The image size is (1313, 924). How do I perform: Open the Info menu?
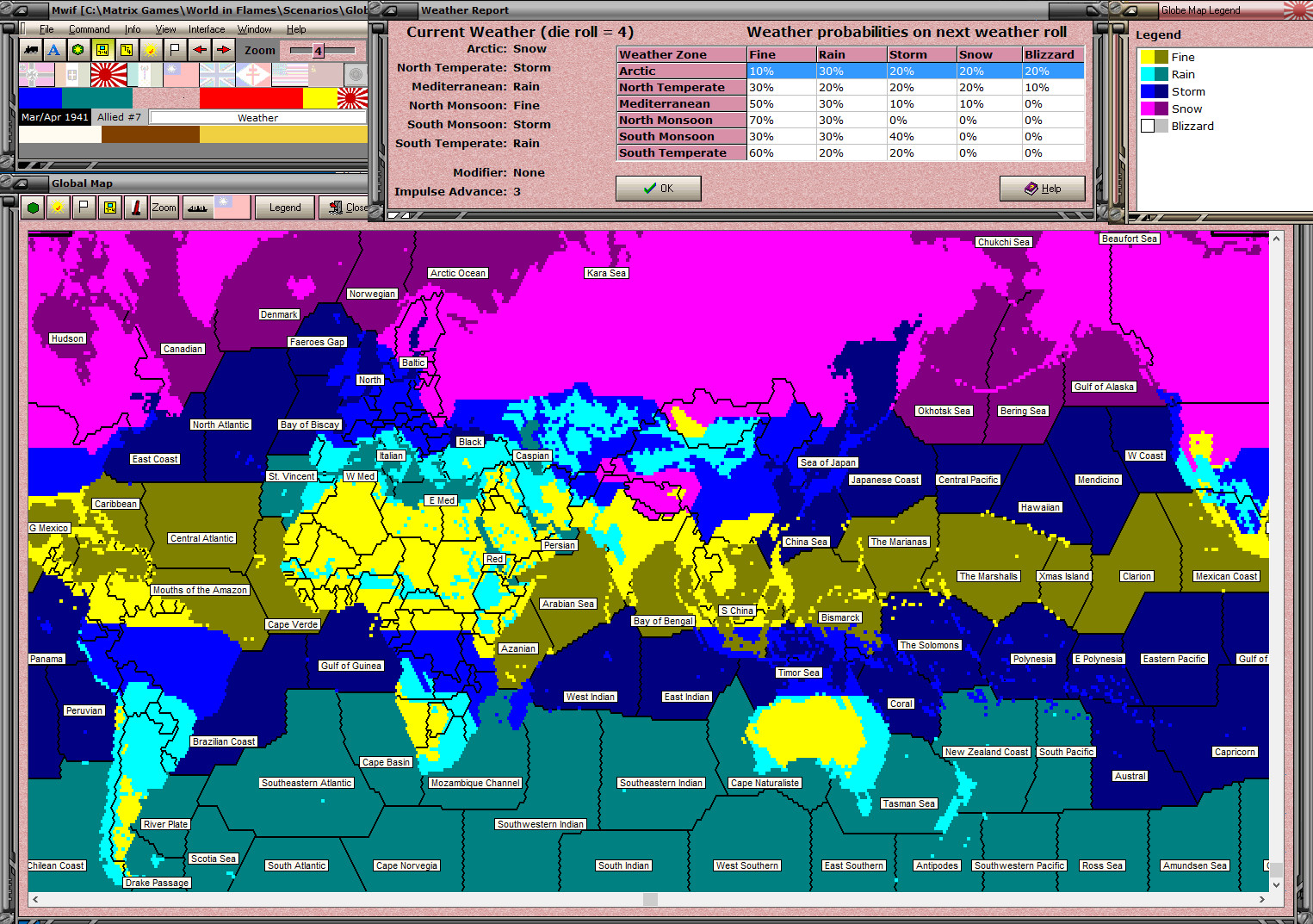pyautogui.click(x=133, y=29)
